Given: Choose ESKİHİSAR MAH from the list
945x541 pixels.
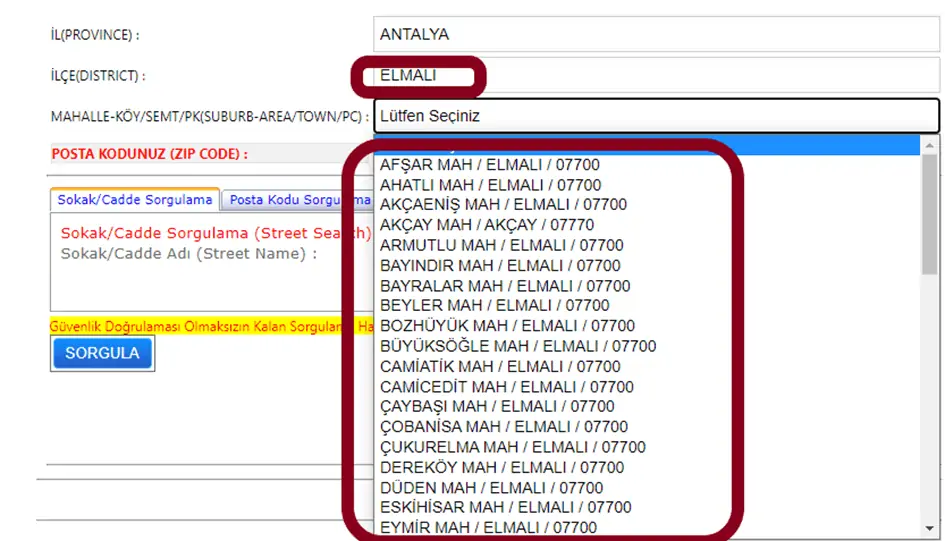Looking at the screenshot, I should pyautogui.click(x=506, y=507).
